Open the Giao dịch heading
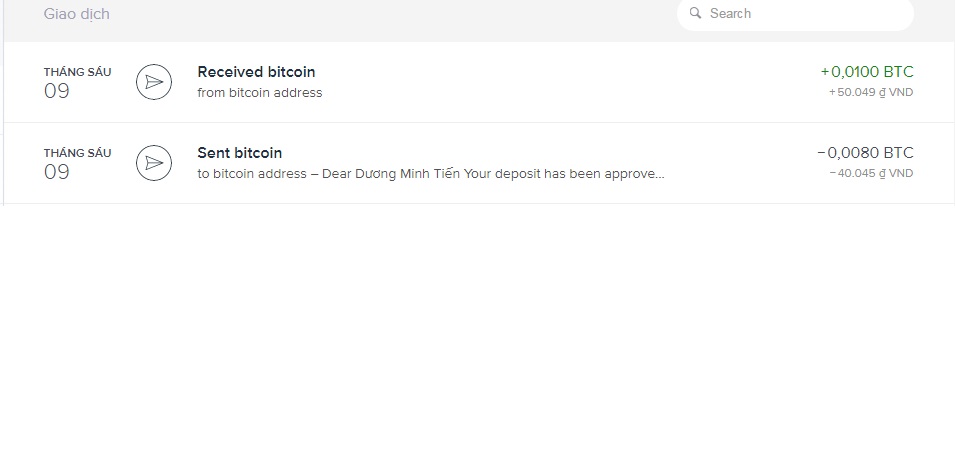Screen dimensions: 955x460 (x=76, y=14)
